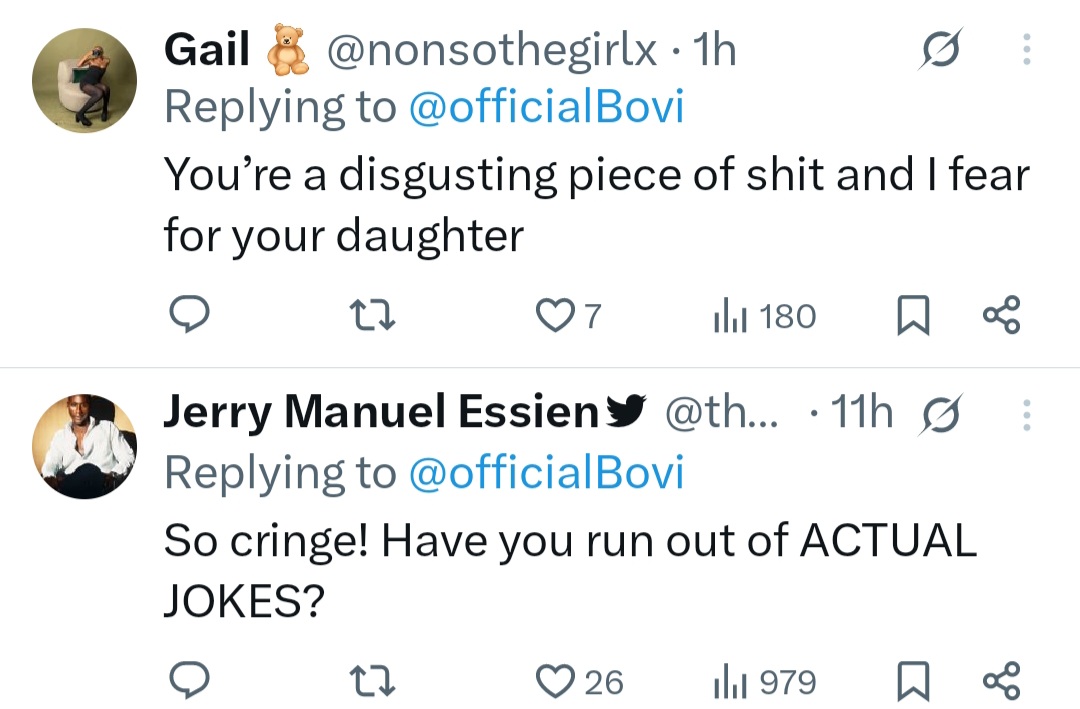Viewport: 1080px width, 709px height.
Task: Bookmark Jerry Manuel Essien's tweet
Action: click(910, 682)
